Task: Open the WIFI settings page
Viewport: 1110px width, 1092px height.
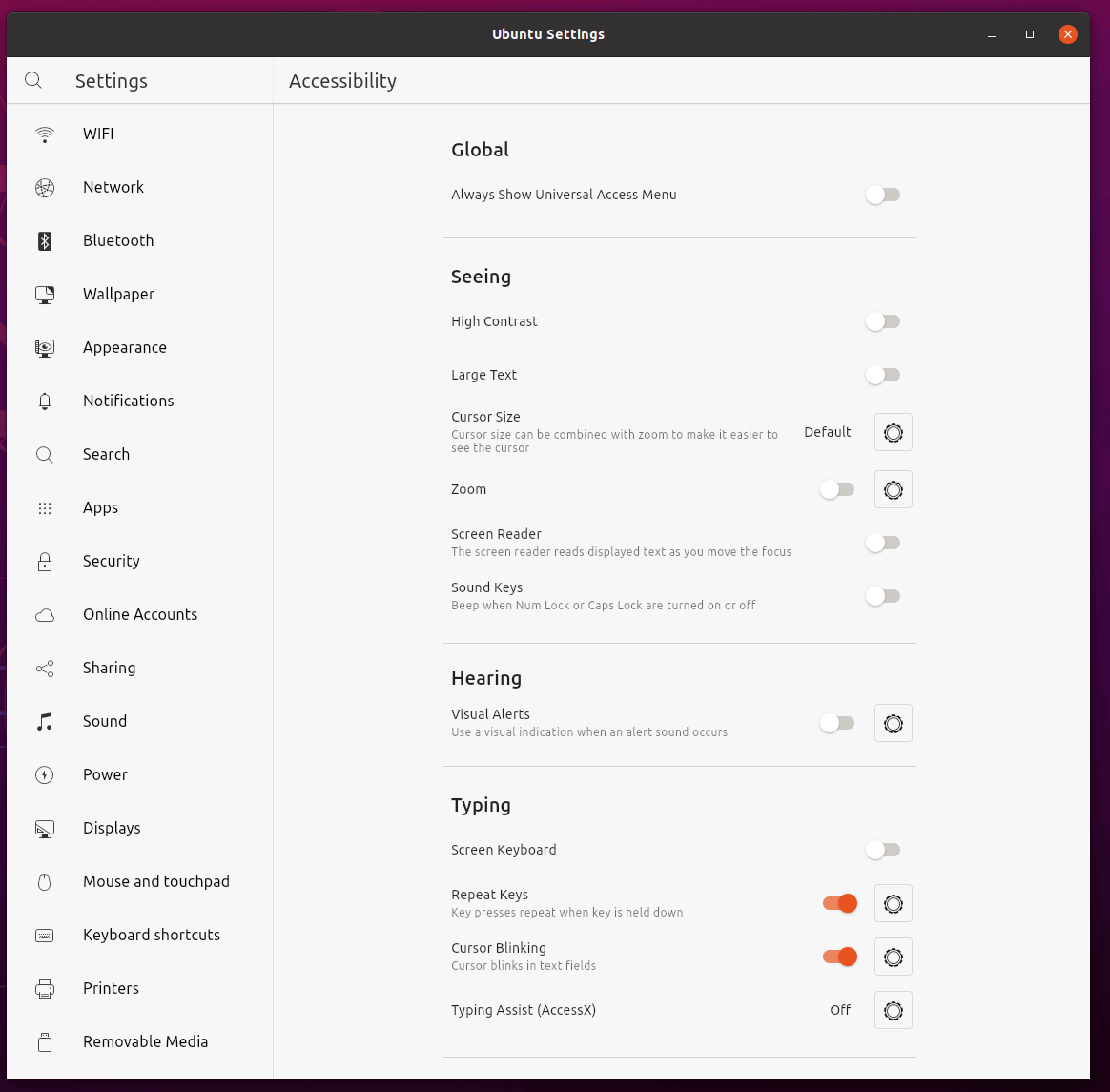Action: (139, 134)
